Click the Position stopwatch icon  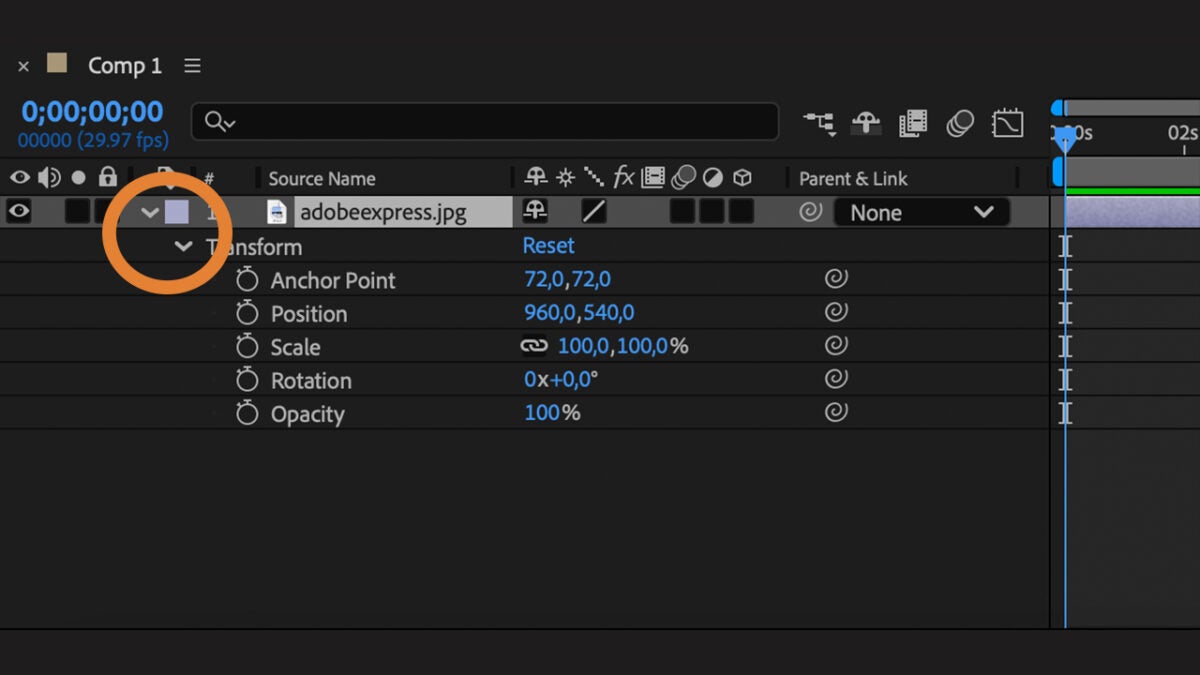pos(247,314)
